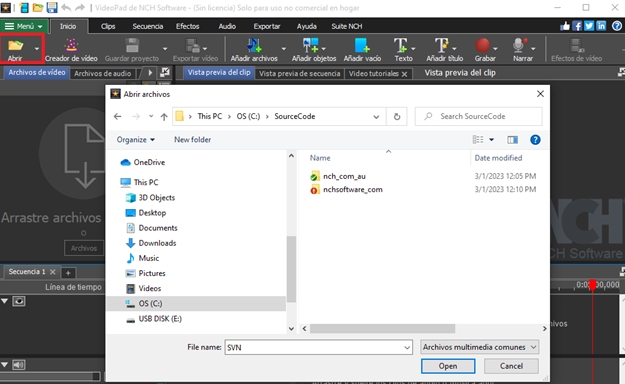Select Vista previa de secuencia tab
The height and width of the screenshot is (384, 625).
pyautogui.click(x=299, y=73)
